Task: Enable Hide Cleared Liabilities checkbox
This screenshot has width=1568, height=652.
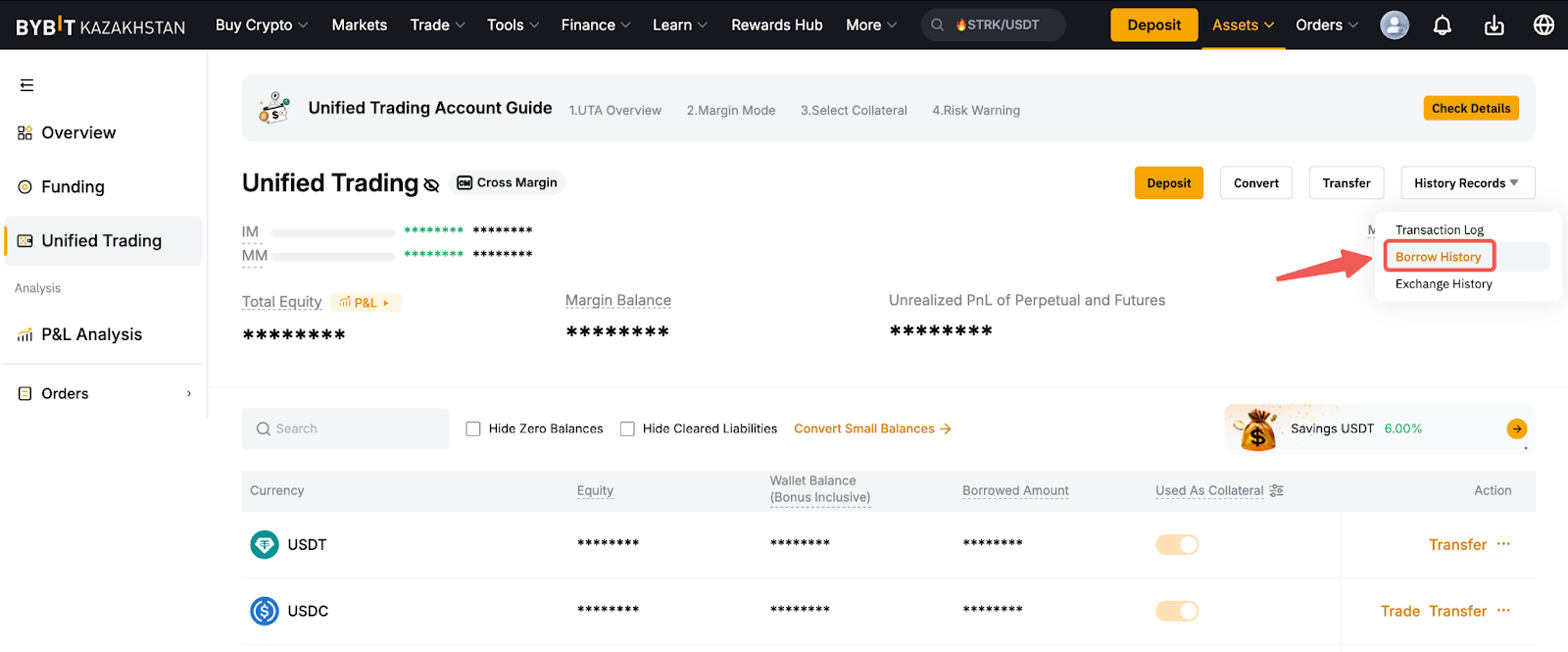Action: [x=627, y=428]
